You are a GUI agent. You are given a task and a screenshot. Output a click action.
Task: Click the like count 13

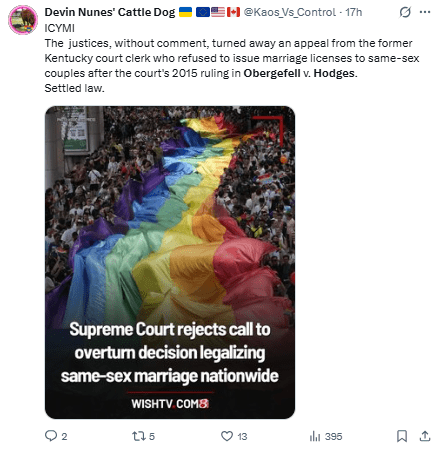[x=242, y=436]
